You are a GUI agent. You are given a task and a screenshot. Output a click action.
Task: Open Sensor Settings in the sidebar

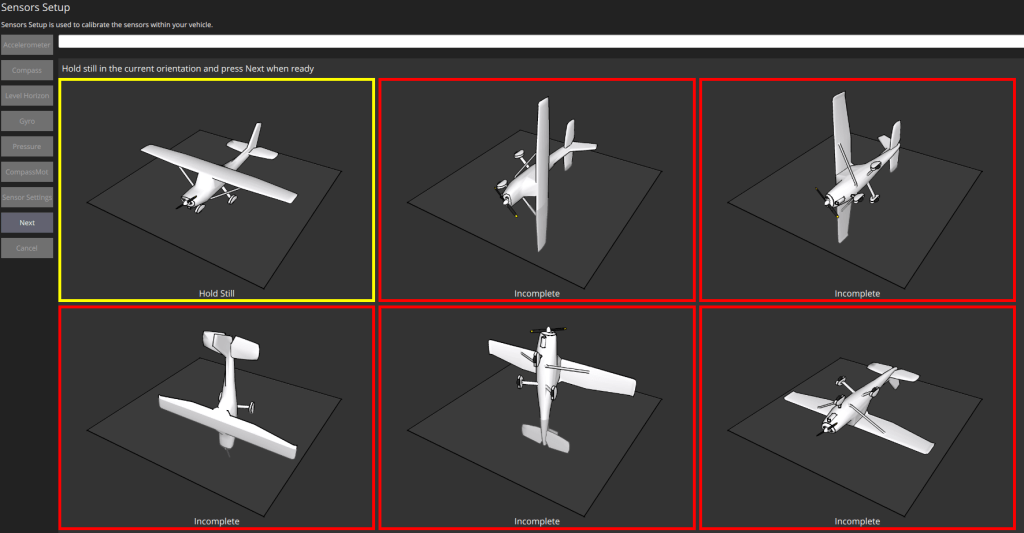[x=27, y=197]
